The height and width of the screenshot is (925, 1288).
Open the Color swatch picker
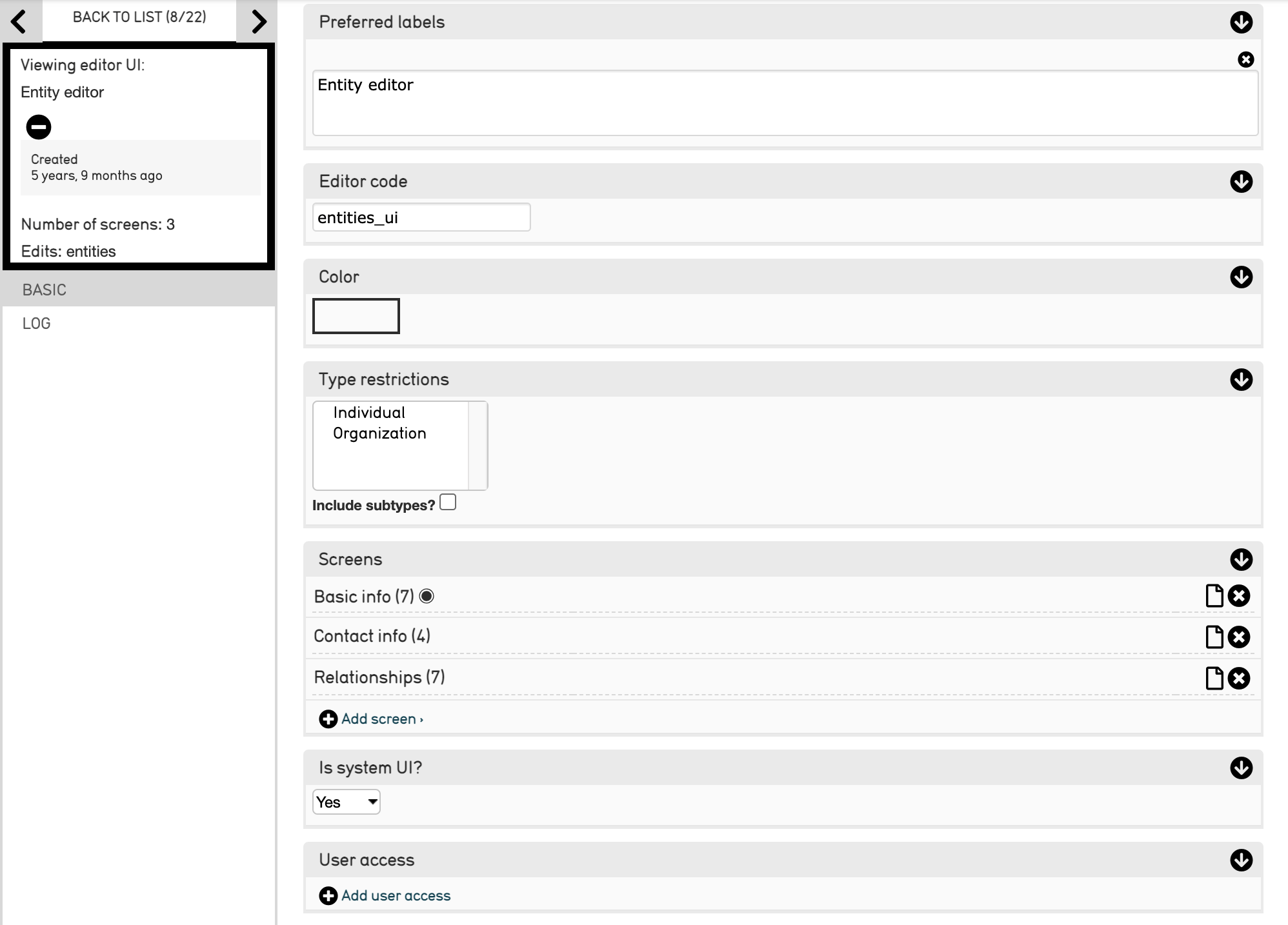[356, 316]
